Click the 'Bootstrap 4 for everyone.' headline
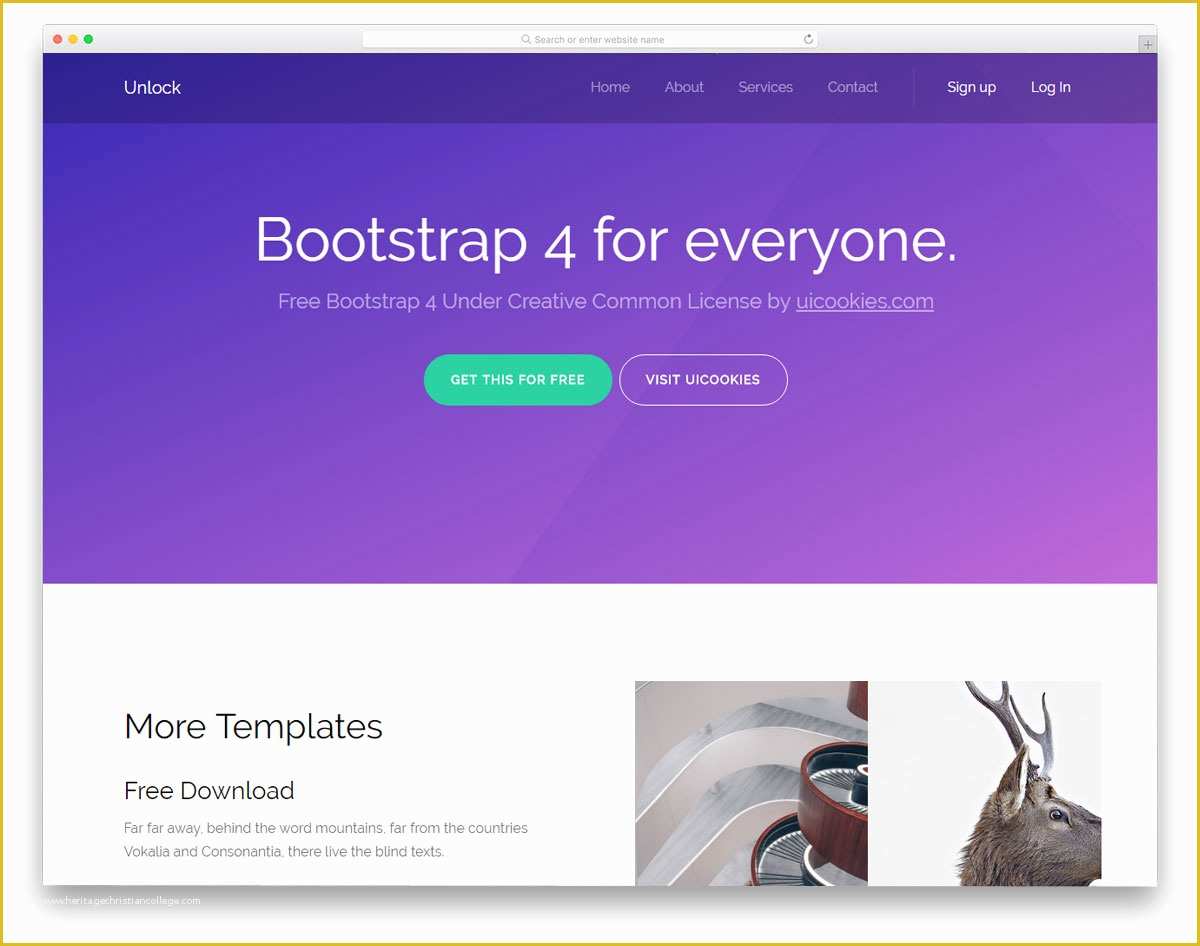The height and width of the screenshot is (946, 1200). coord(606,241)
